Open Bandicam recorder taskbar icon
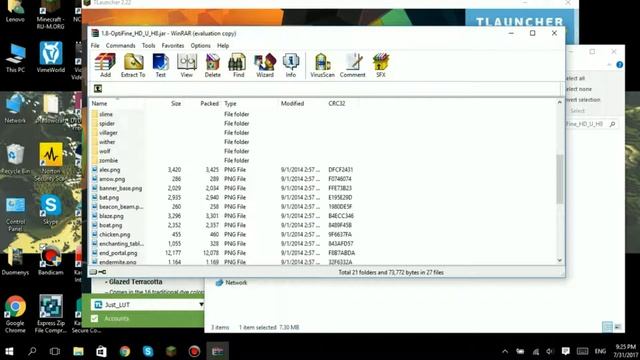Image resolution: width=640 pixels, height=360 pixels. (x=194, y=351)
